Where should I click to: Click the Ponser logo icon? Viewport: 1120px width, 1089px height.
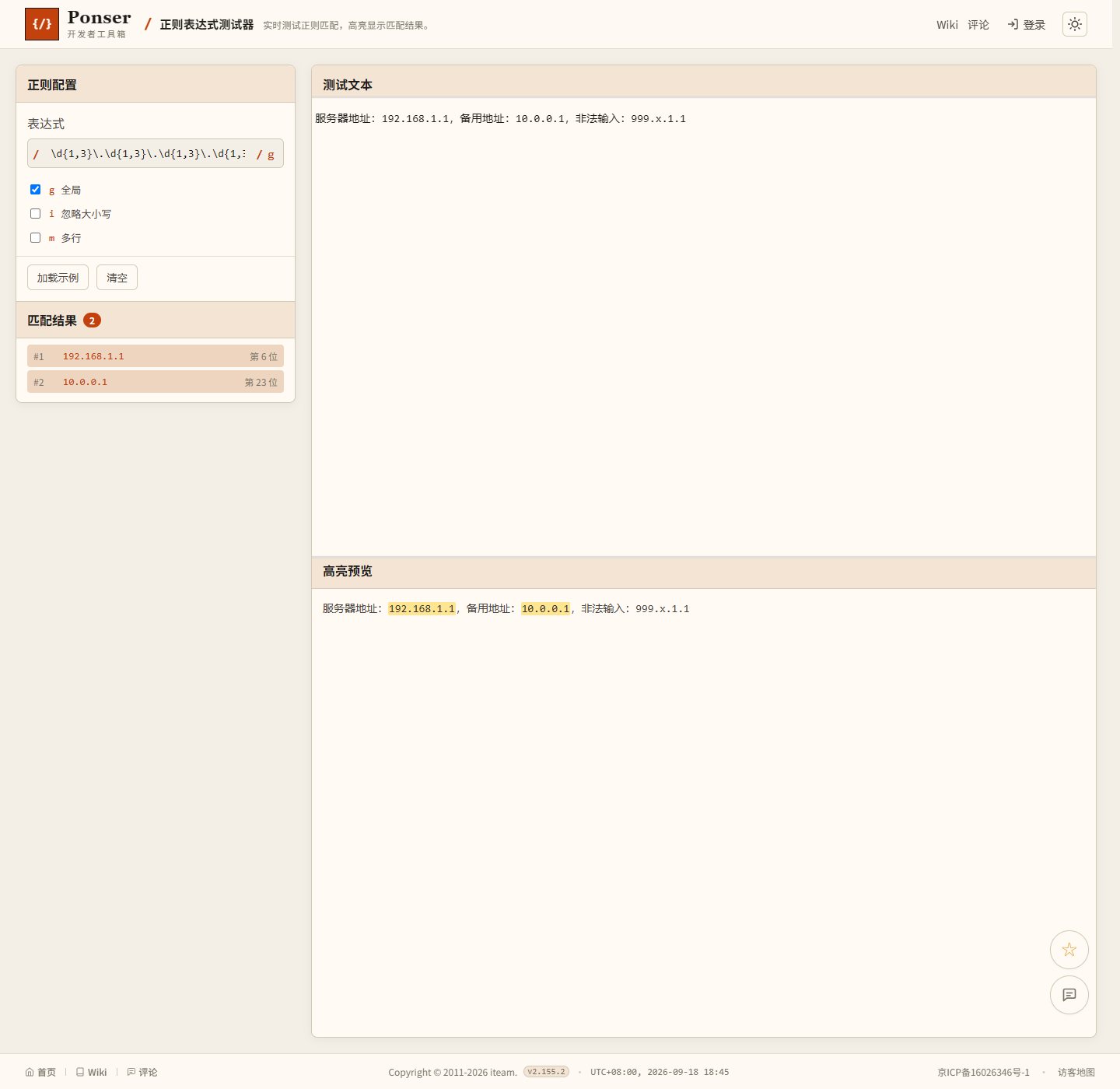click(x=42, y=24)
